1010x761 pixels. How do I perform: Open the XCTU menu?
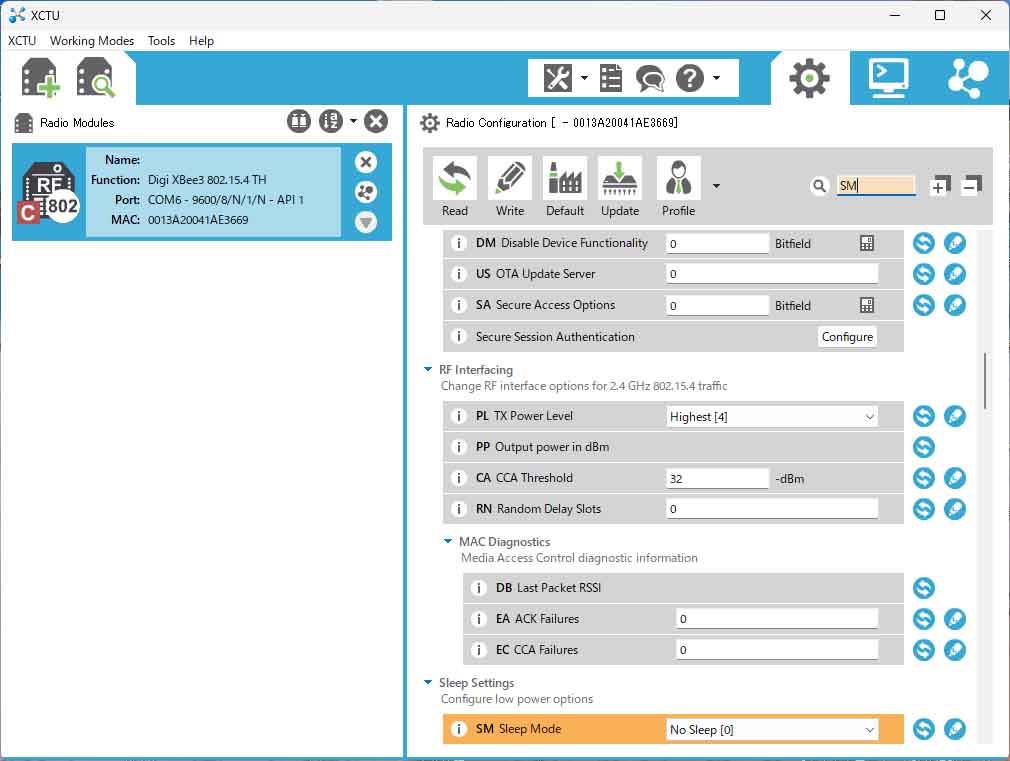pyautogui.click(x=22, y=41)
